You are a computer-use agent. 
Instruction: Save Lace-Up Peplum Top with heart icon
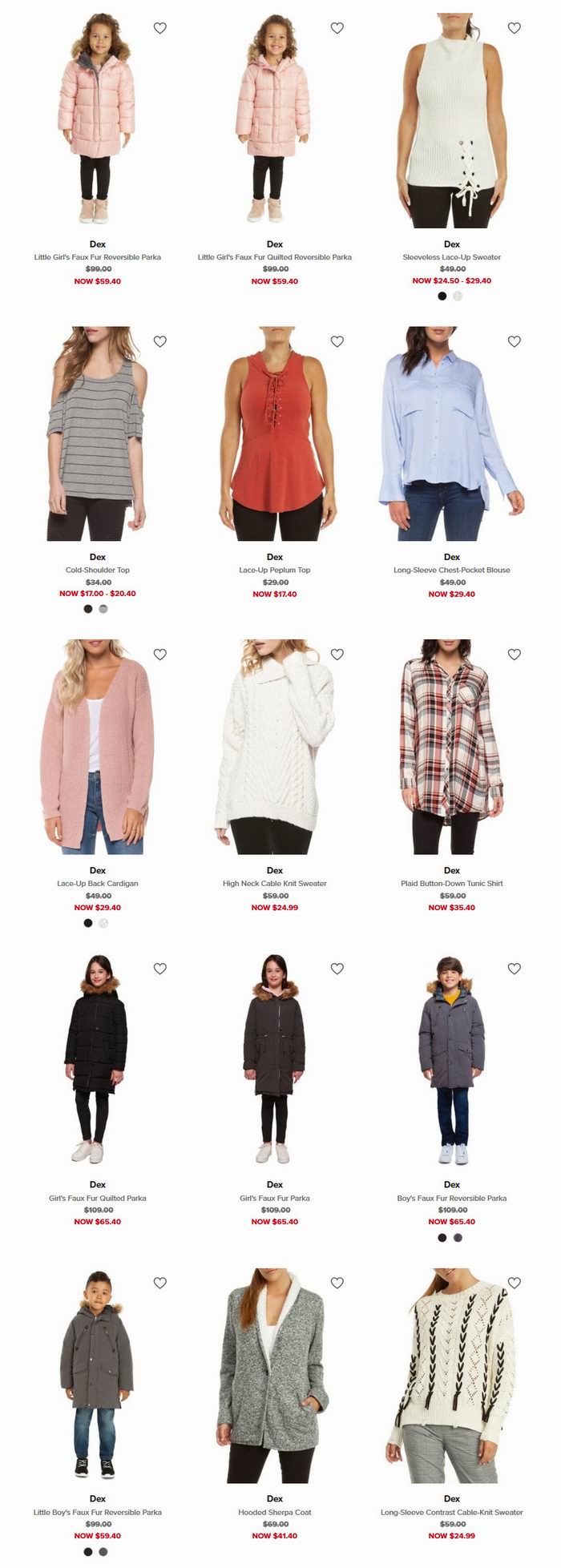click(x=337, y=341)
